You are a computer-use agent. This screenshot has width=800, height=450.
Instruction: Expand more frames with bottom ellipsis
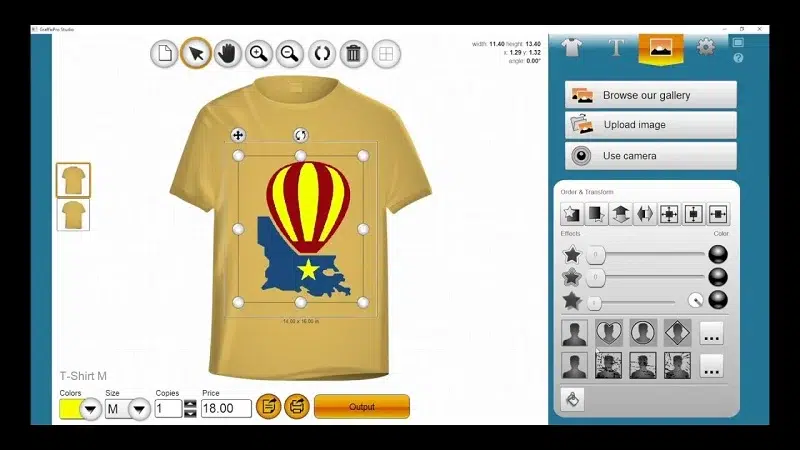click(x=711, y=366)
